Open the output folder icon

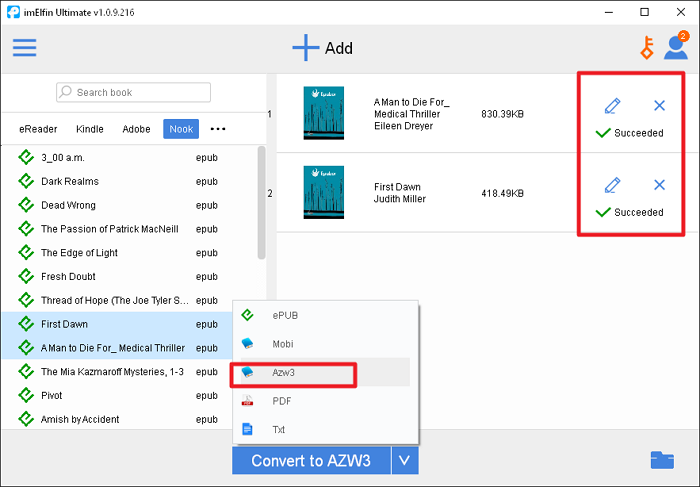662,460
